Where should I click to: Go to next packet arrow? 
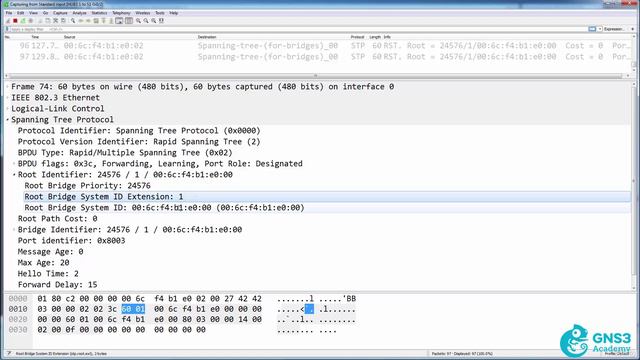point(88,20)
